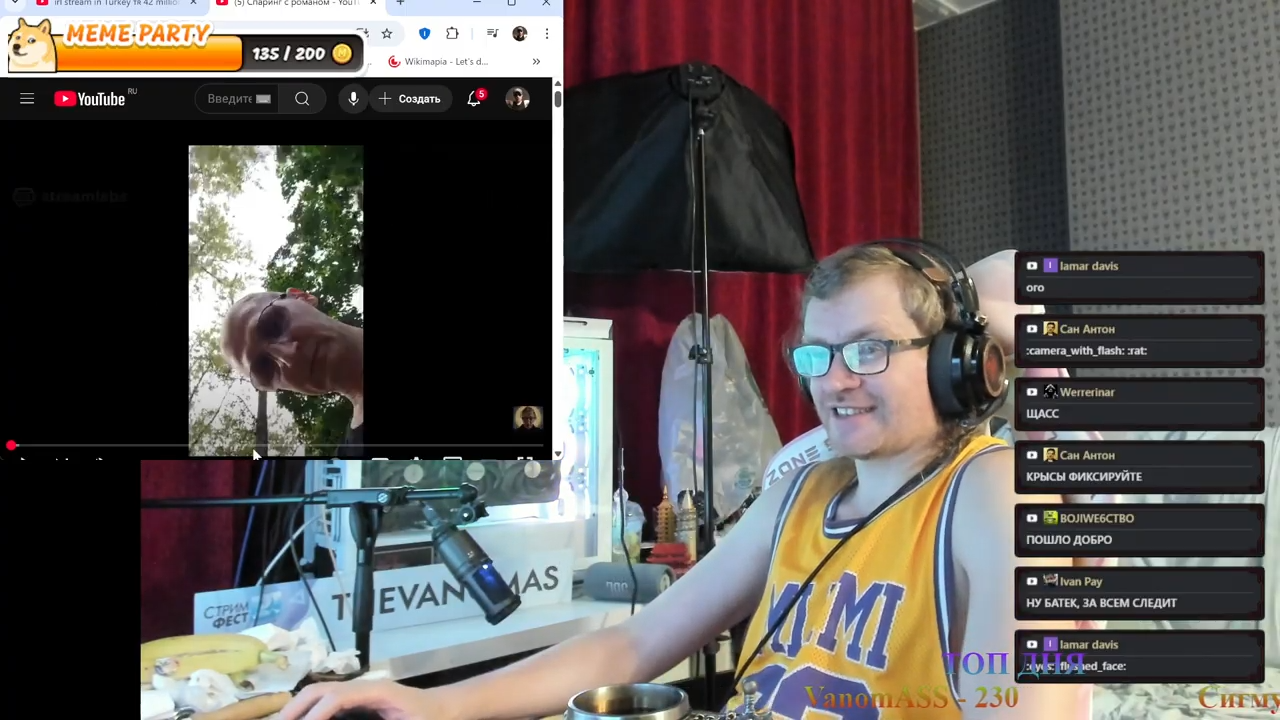Image resolution: width=1280 pixels, height=720 pixels.
Task: Click the page vertical scrollbar thumb
Action: coord(557,99)
